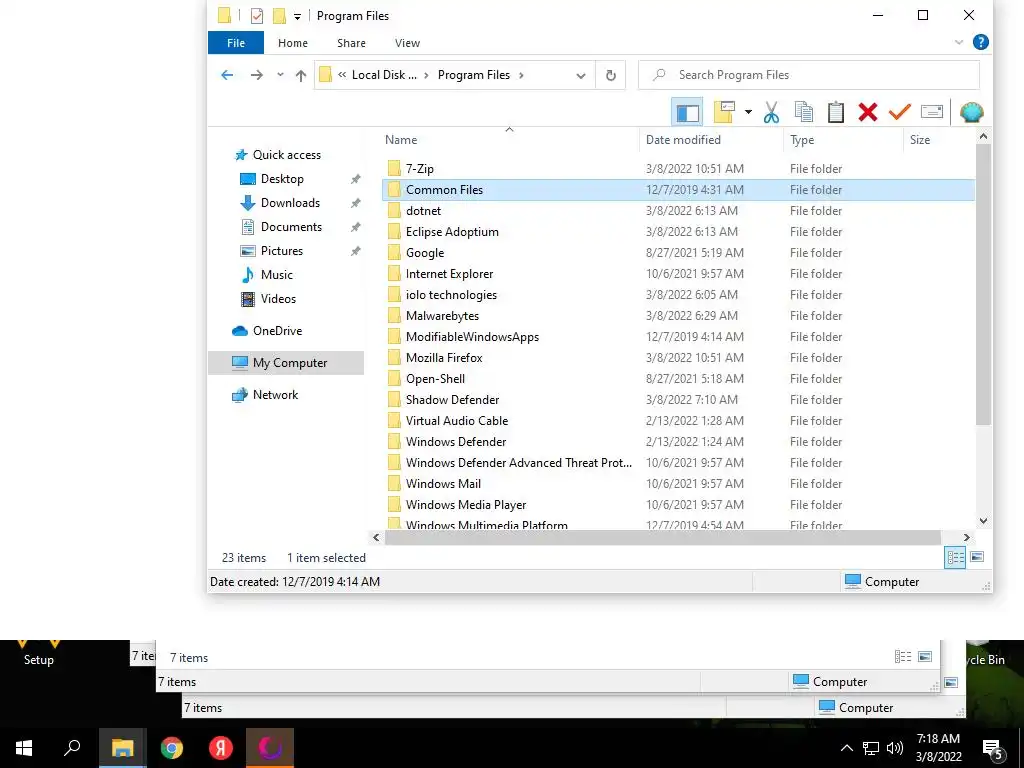Expand breadcrumb chevron after Program Files
Viewport: 1024px width, 768px height.
pos(521,75)
